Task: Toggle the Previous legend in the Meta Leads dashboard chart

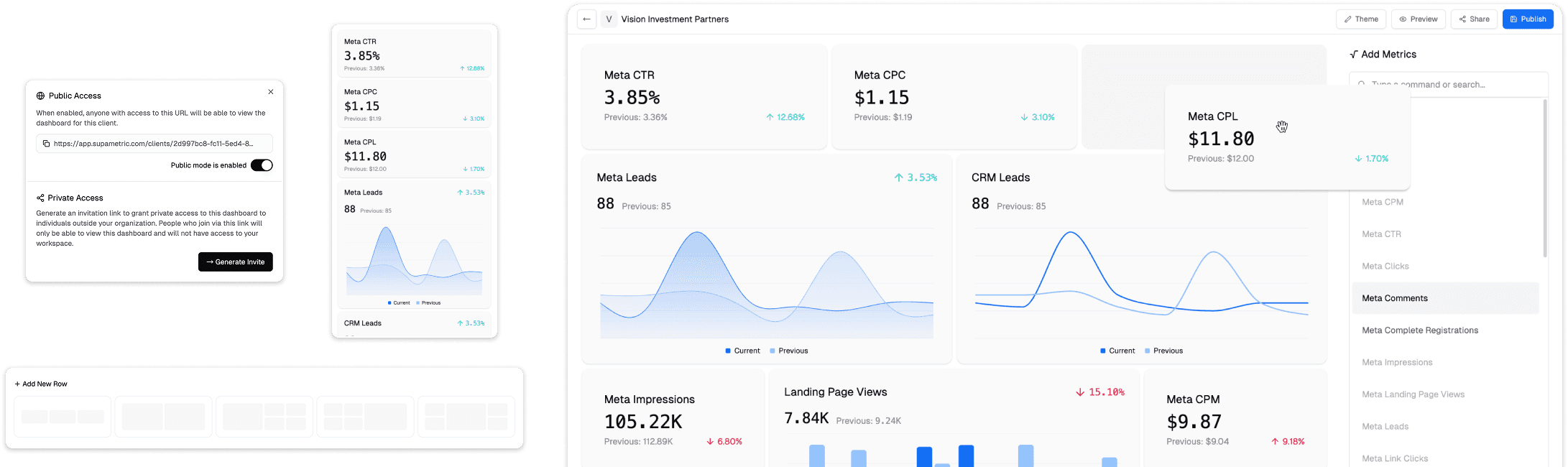Action: [x=789, y=351]
